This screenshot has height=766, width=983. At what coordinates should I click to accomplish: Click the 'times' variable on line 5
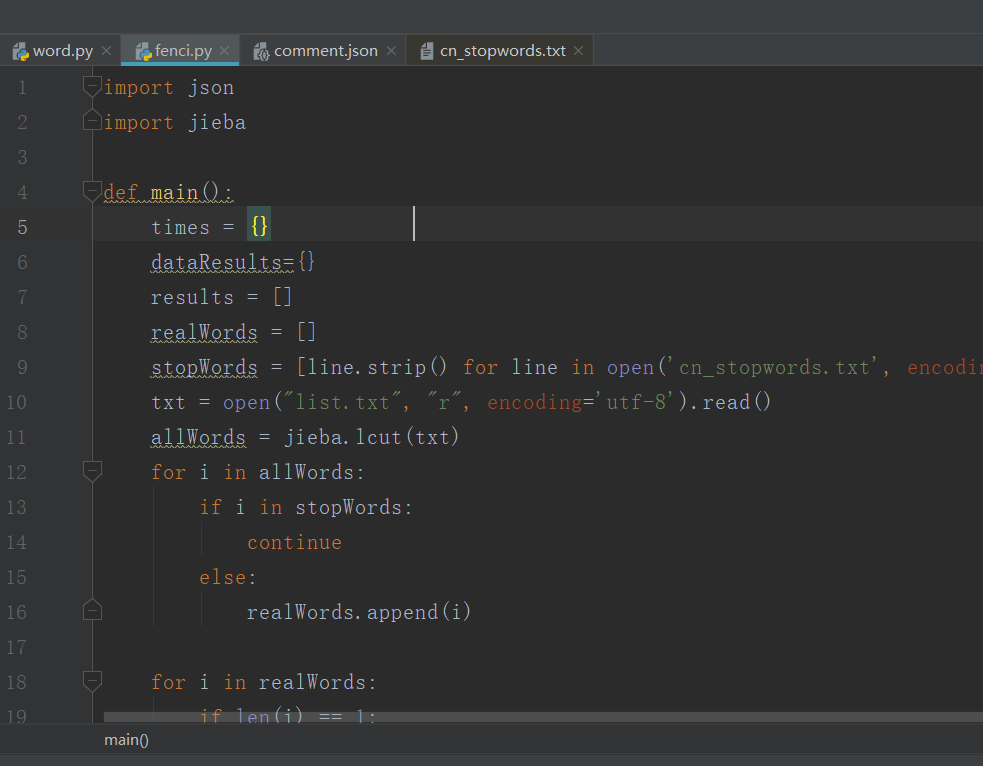coord(181,227)
